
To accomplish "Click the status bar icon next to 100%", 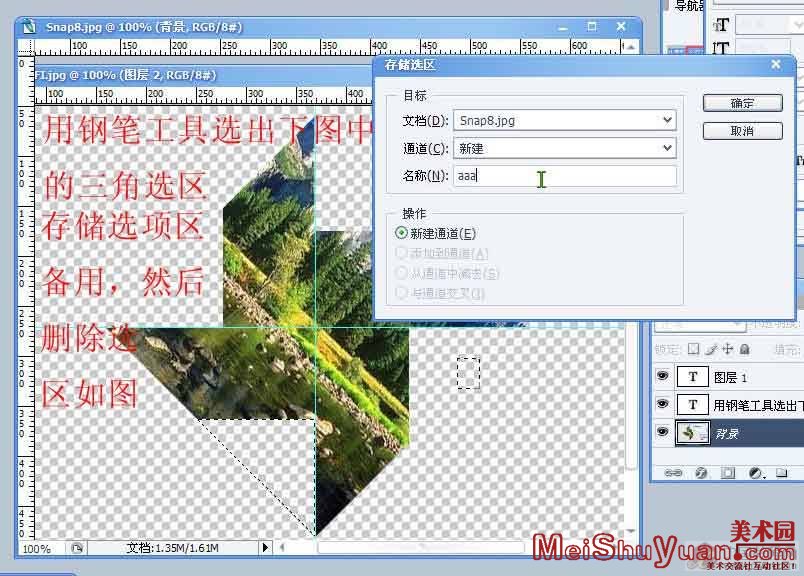I will [77, 548].
